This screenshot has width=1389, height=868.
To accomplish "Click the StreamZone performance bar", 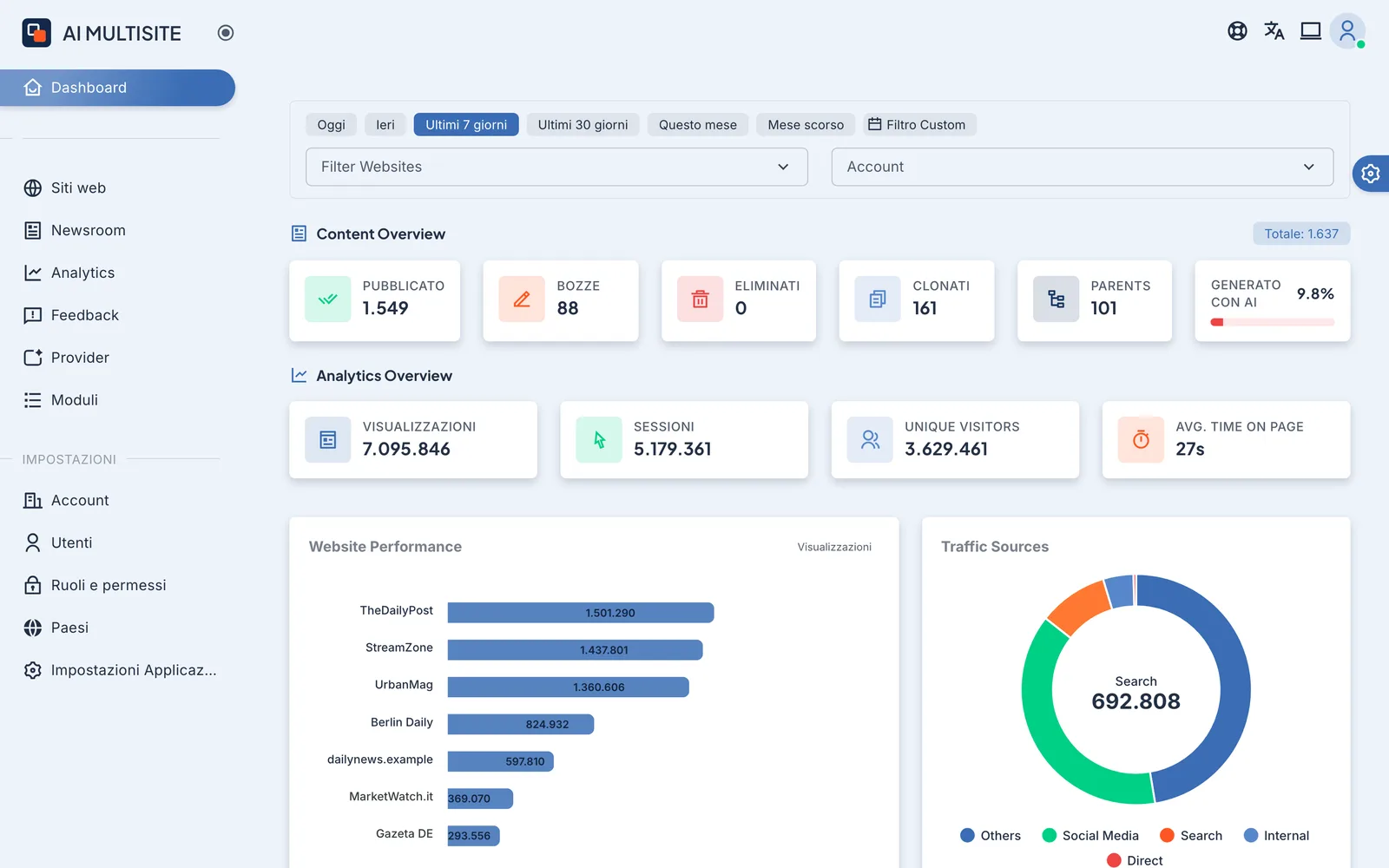I will tap(576, 650).
